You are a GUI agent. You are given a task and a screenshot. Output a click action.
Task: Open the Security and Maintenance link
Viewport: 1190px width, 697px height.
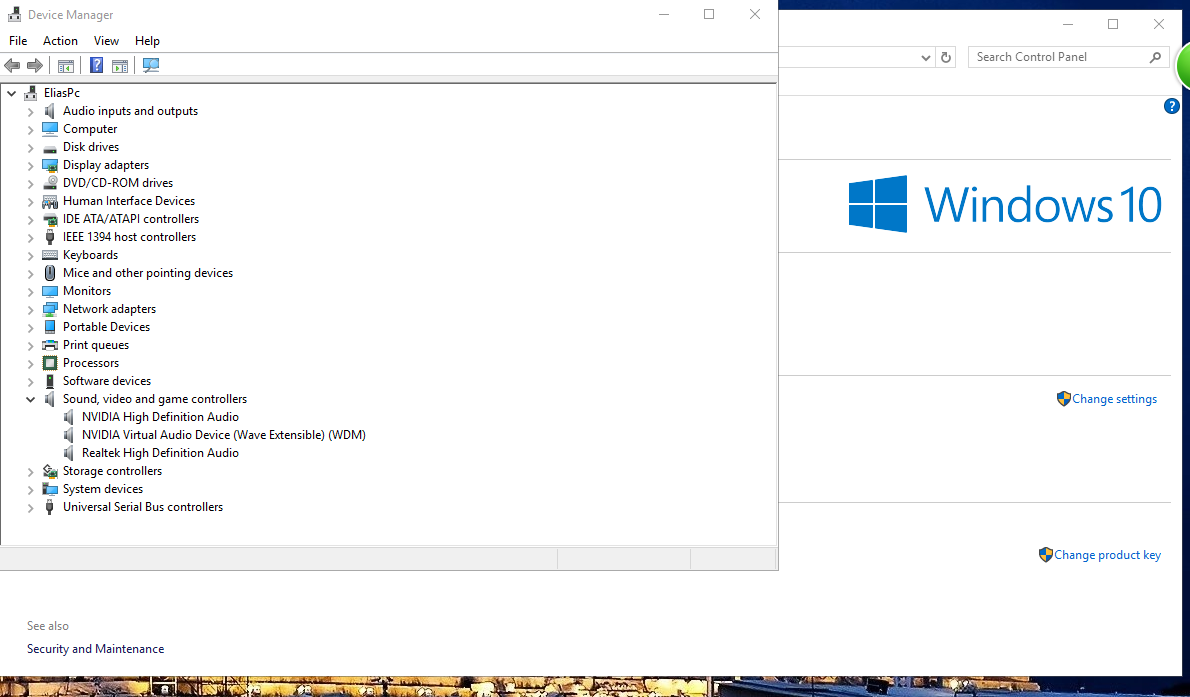coord(96,649)
